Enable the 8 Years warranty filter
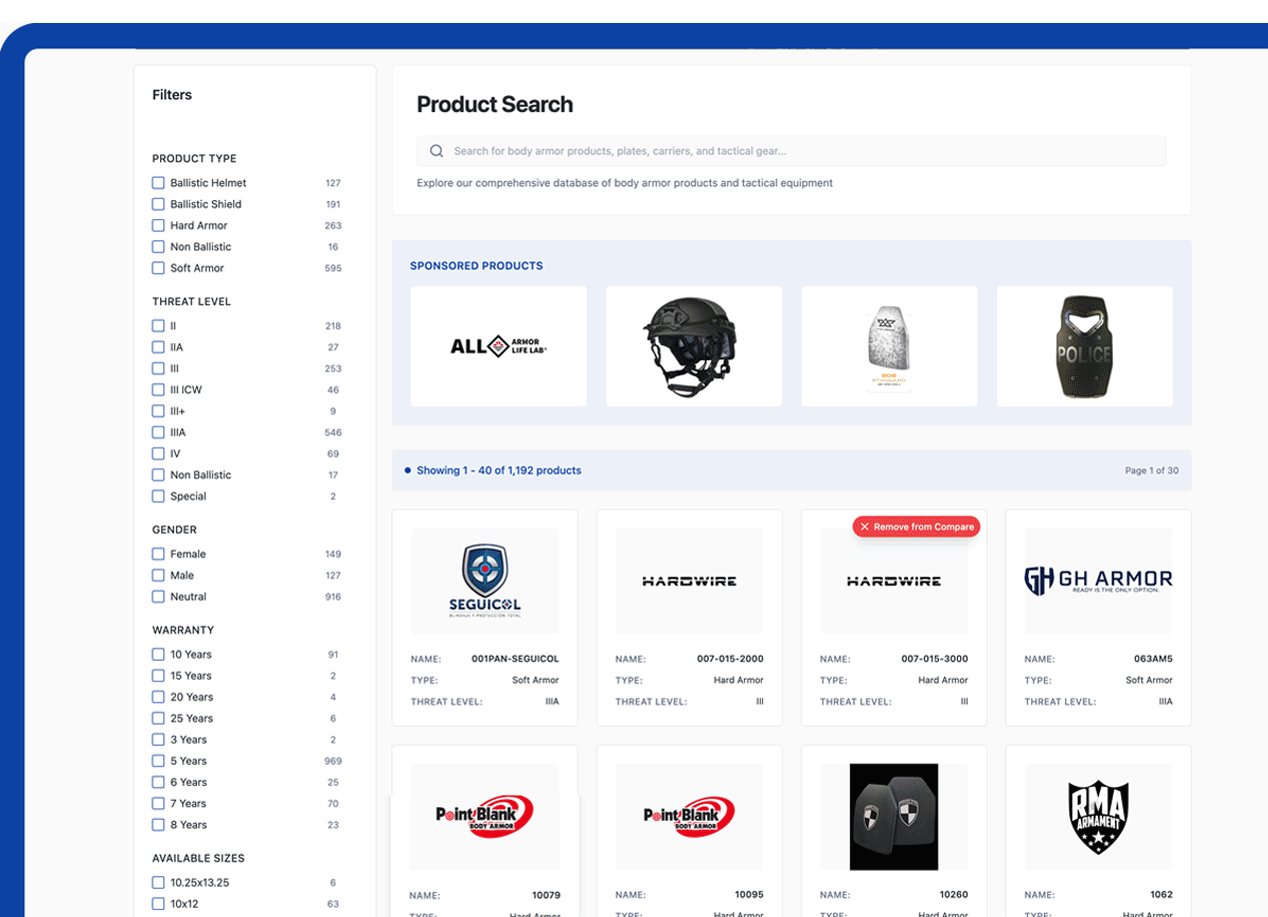This screenshot has width=1268, height=917. tap(158, 825)
